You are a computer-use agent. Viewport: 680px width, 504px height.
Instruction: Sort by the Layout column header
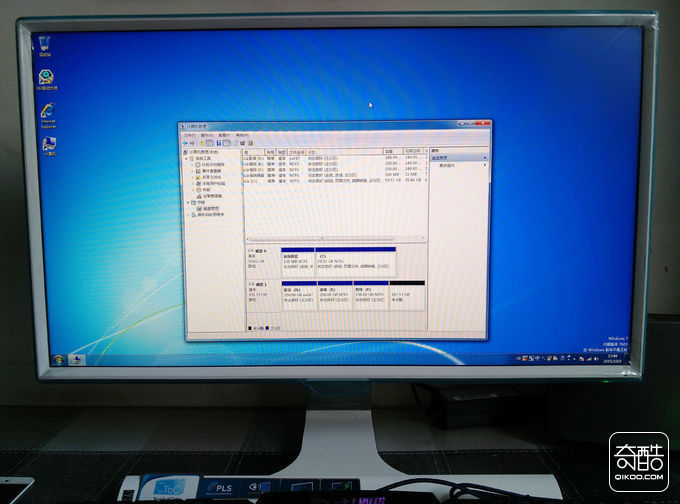click(271, 152)
